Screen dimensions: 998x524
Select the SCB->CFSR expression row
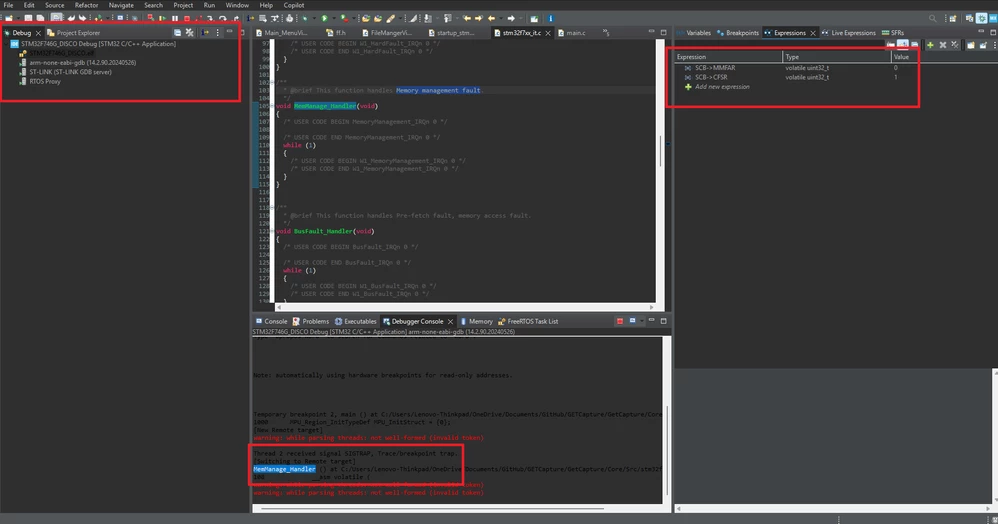click(x=796, y=77)
